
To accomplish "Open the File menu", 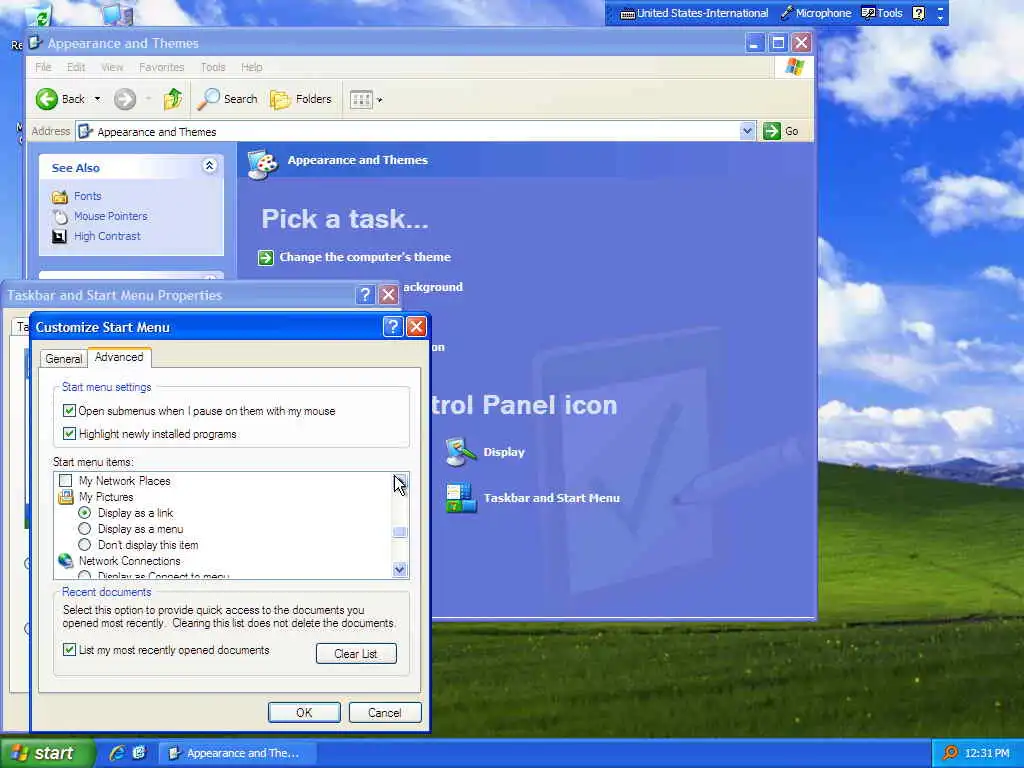I will pos(43,67).
